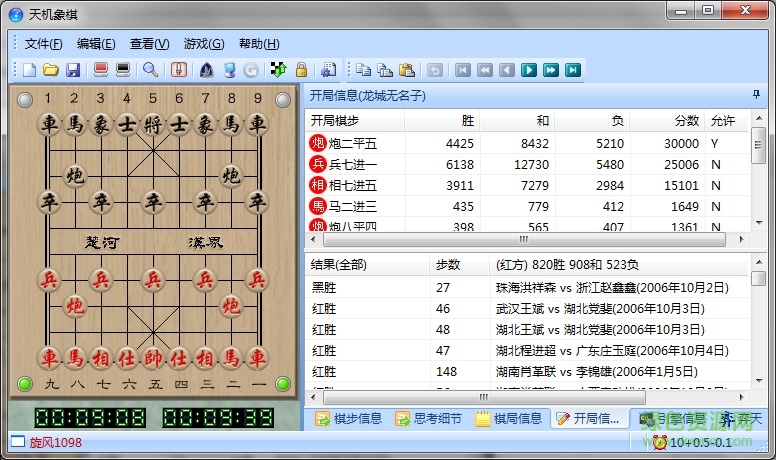
Task: Click the golden padlock toolbar icon
Action: coord(301,70)
